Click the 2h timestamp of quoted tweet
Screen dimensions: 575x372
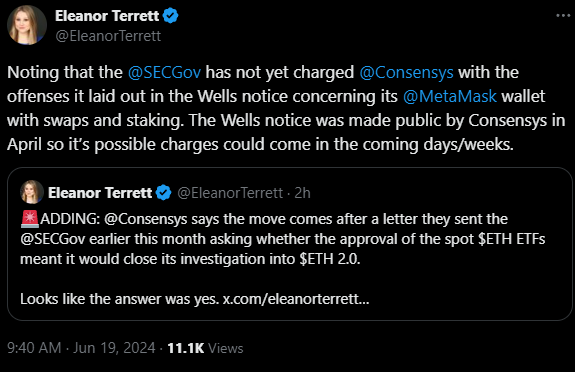coord(303,193)
